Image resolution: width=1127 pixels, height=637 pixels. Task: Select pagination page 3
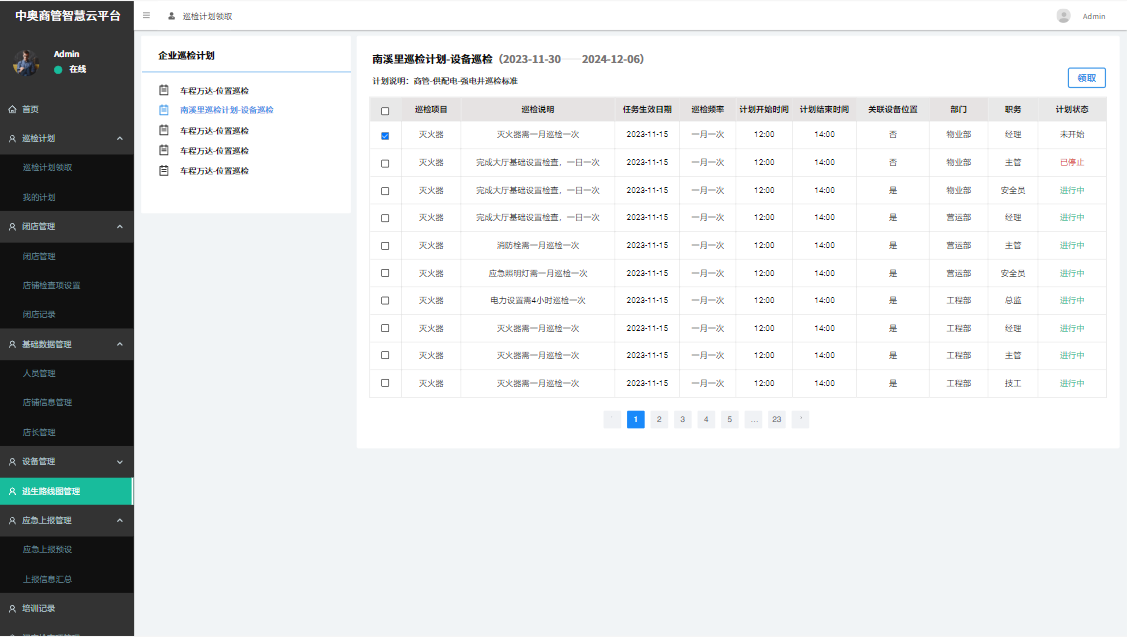[x=682, y=420]
